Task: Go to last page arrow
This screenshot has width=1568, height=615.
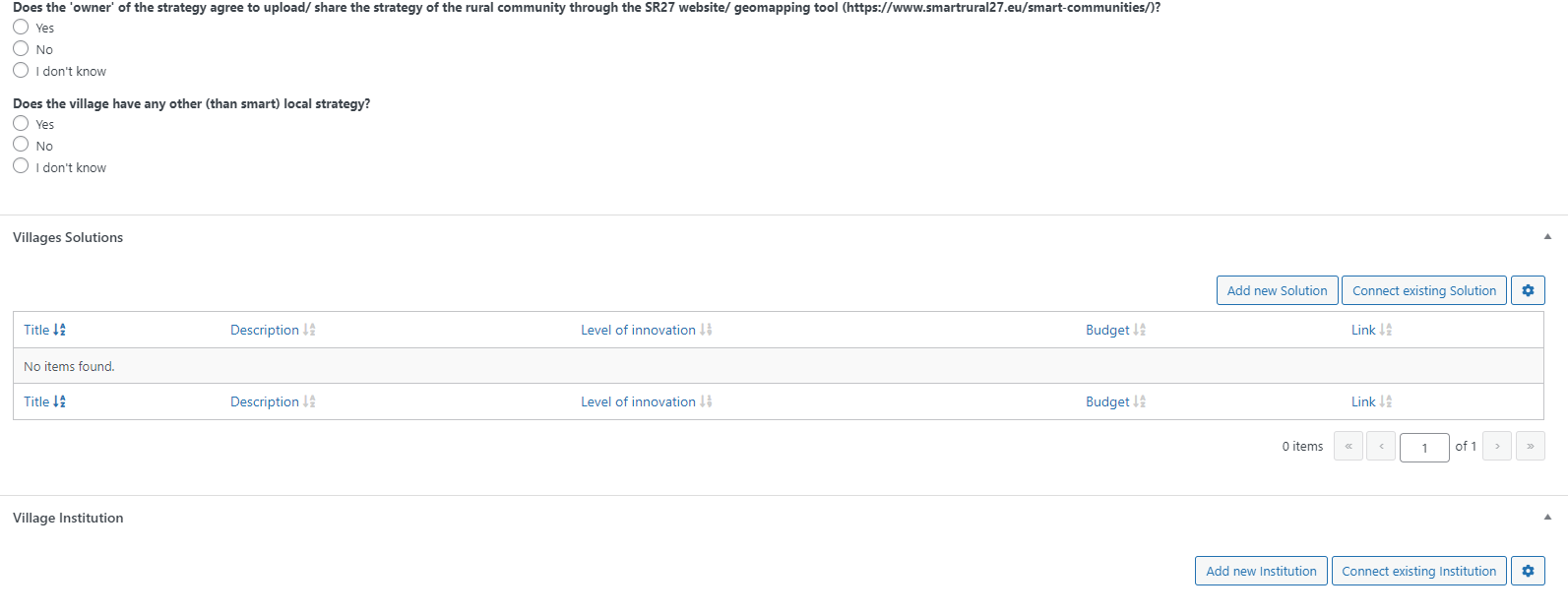Action: pyautogui.click(x=1531, y=446)
